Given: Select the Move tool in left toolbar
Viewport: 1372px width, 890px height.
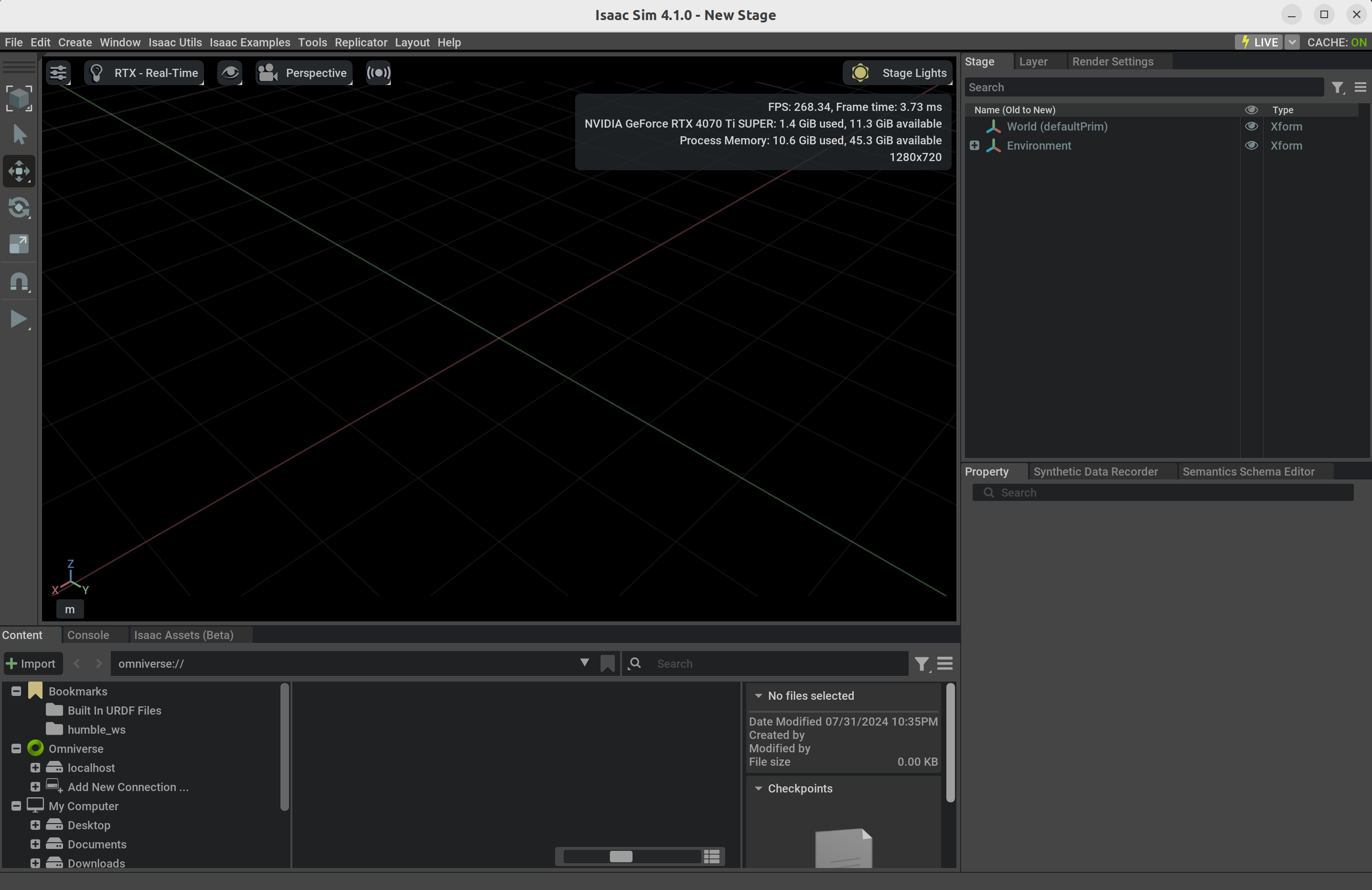Looking at the screenshot, I should [19, 171].
